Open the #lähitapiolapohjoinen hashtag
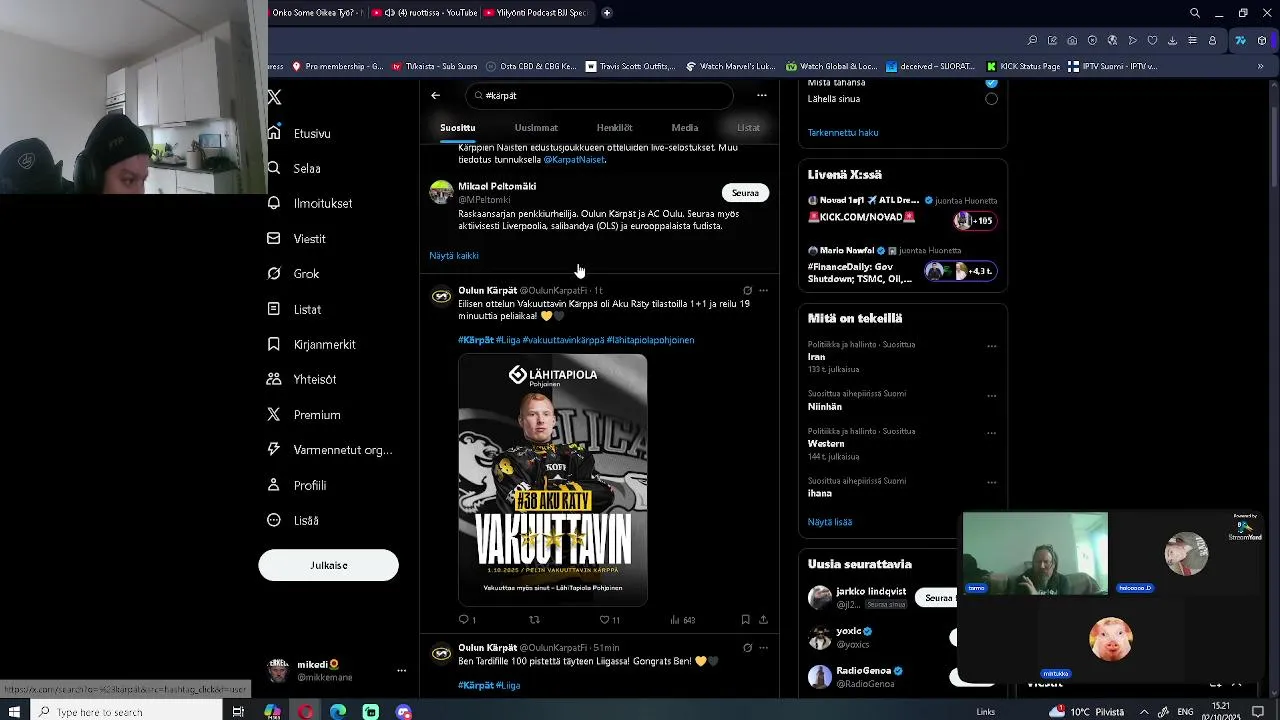1280x720 pixels. (650, 340)
